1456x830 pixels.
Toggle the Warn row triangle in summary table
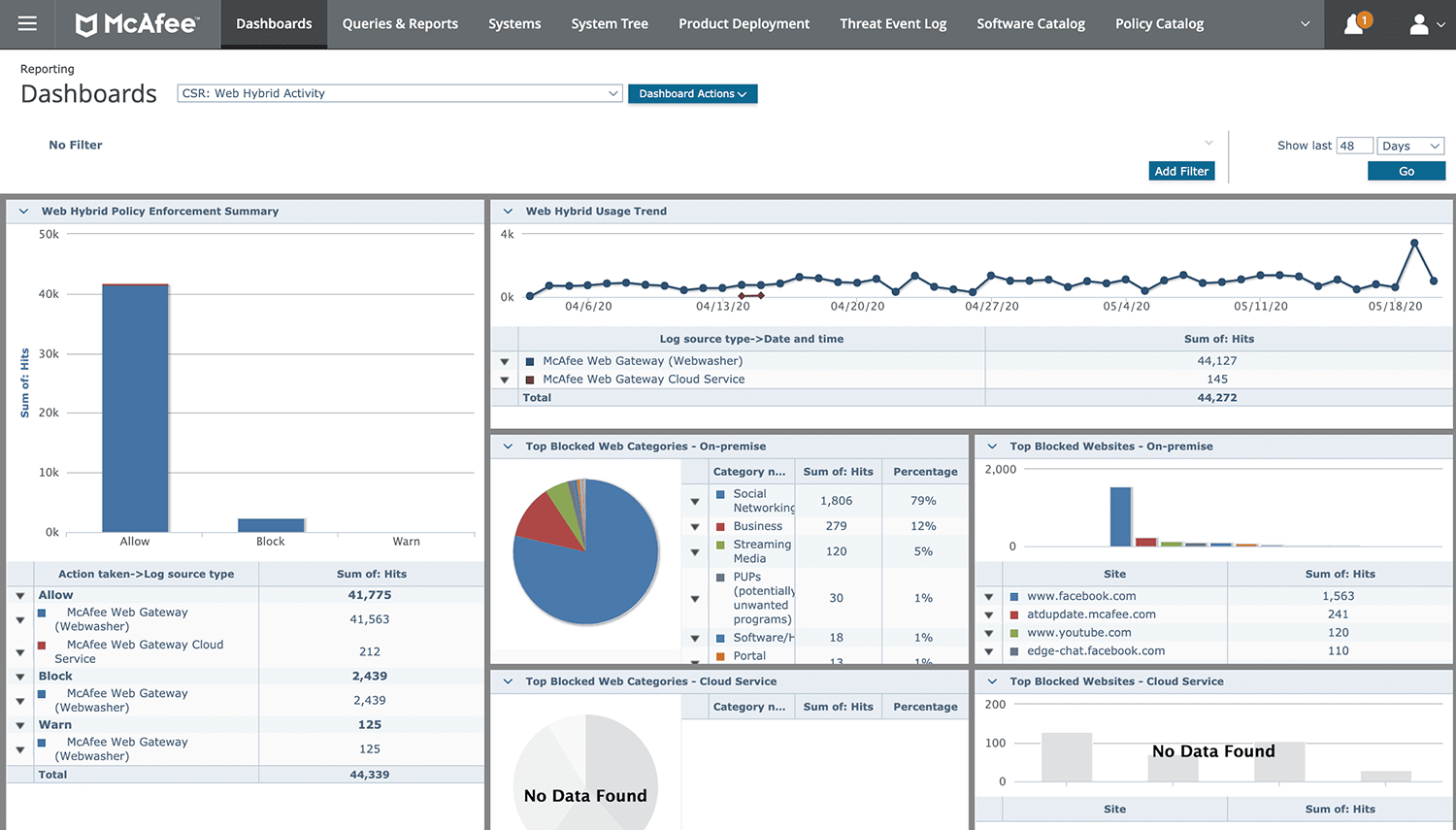(20, 725)
